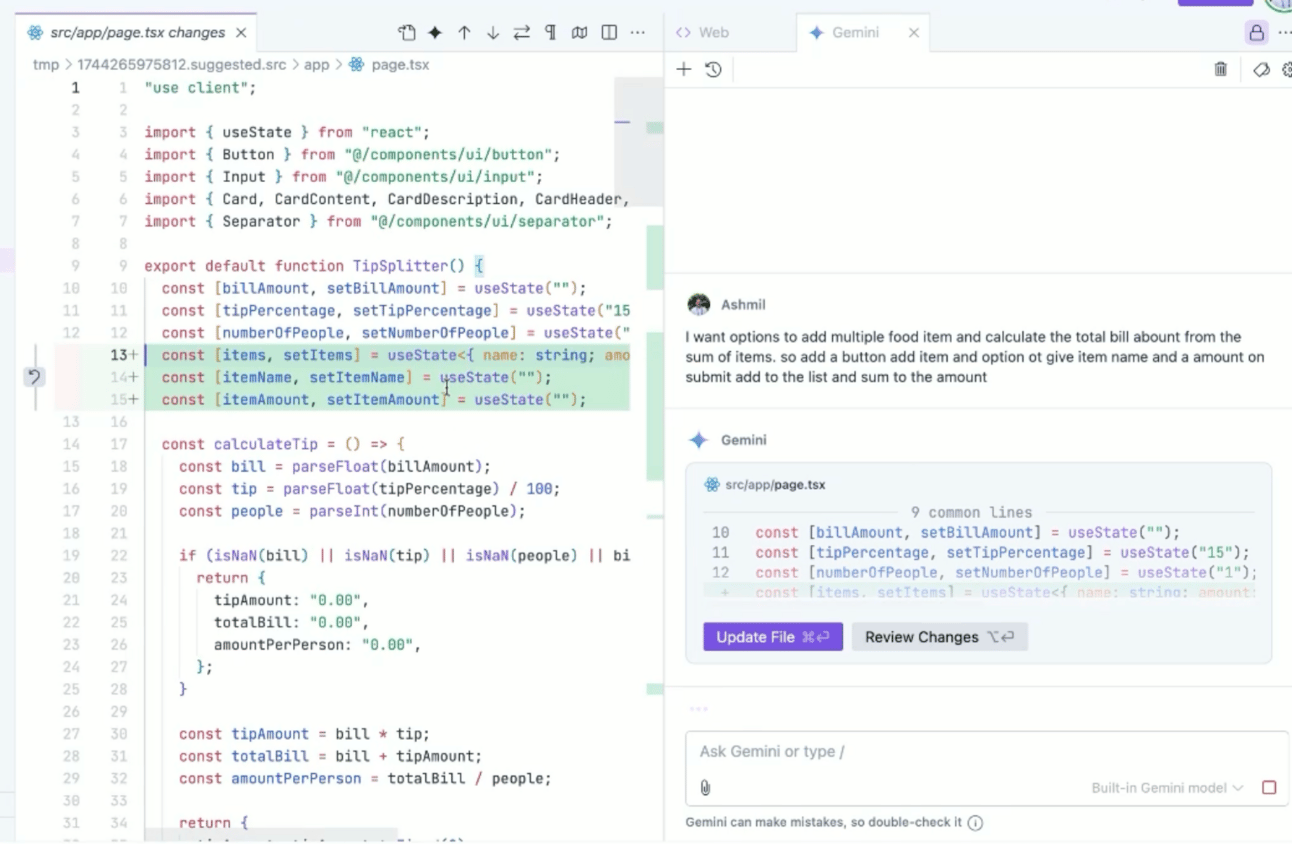Close the src/app/page.tsx changes tab
Viewport: 1292px width, 844px height.
[x=241, y=33]
